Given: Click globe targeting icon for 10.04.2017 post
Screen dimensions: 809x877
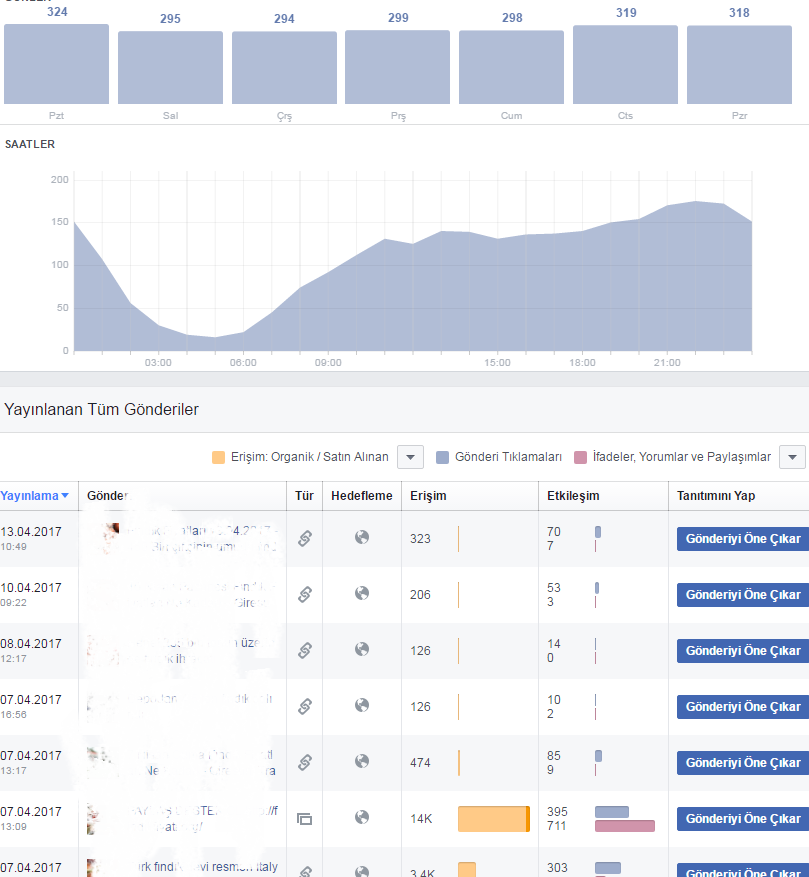Looking at the screenshot, I should click(362, 593).
